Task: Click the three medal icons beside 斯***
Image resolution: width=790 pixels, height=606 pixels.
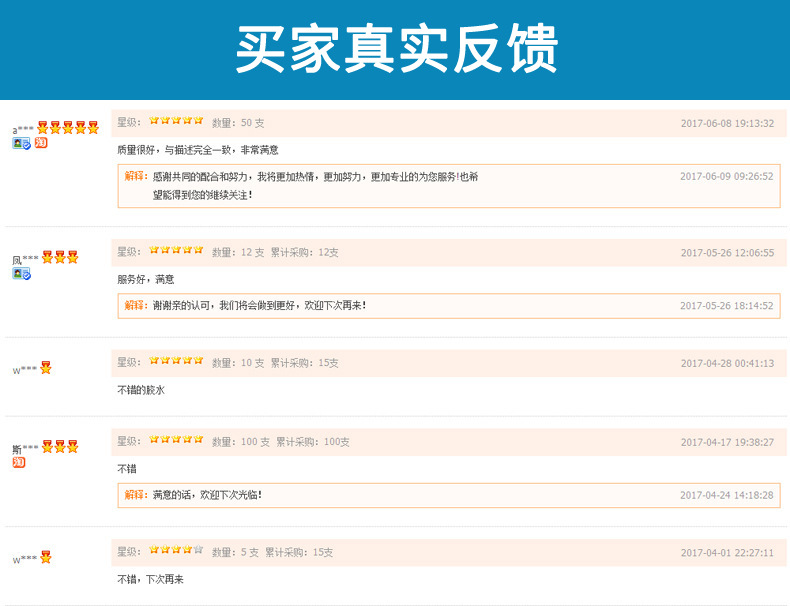Action: pyautogui.click(x=60, y=447)
